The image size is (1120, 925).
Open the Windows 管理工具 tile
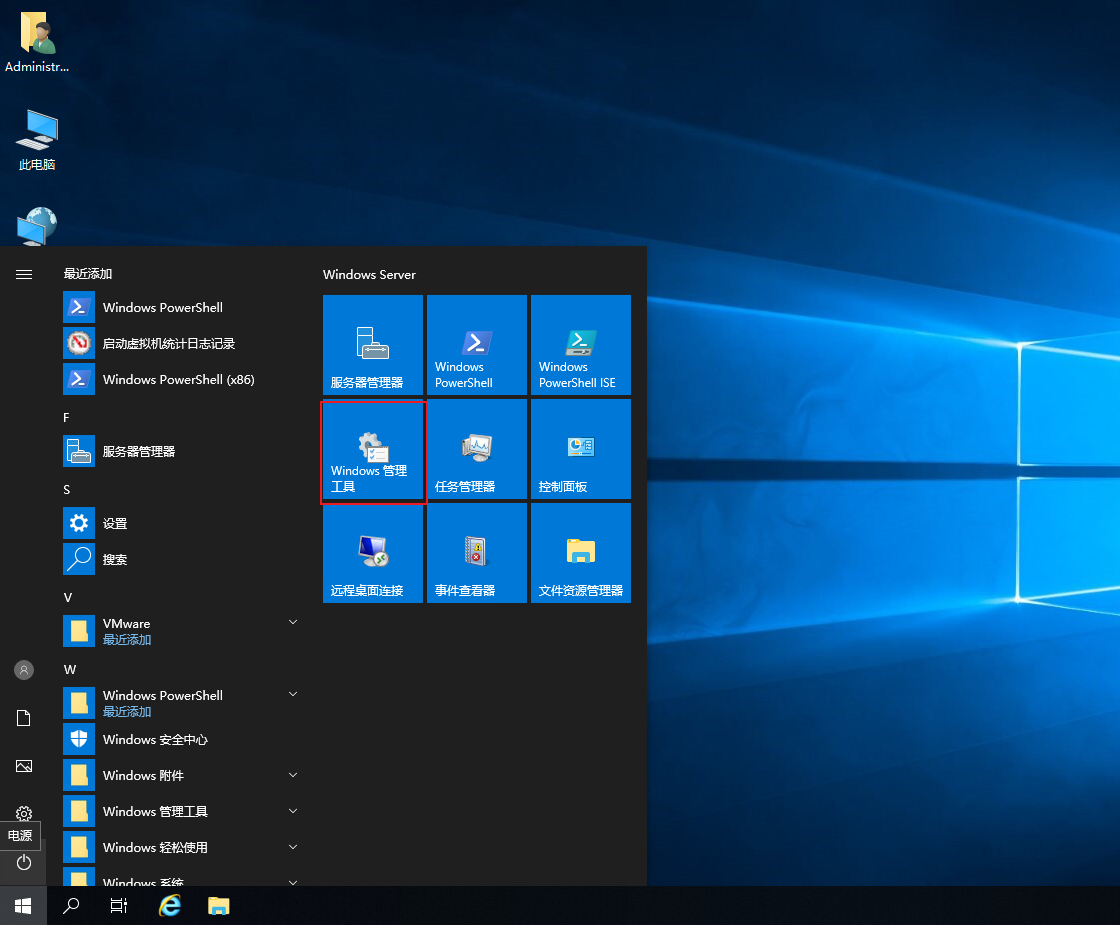(372, 450)
